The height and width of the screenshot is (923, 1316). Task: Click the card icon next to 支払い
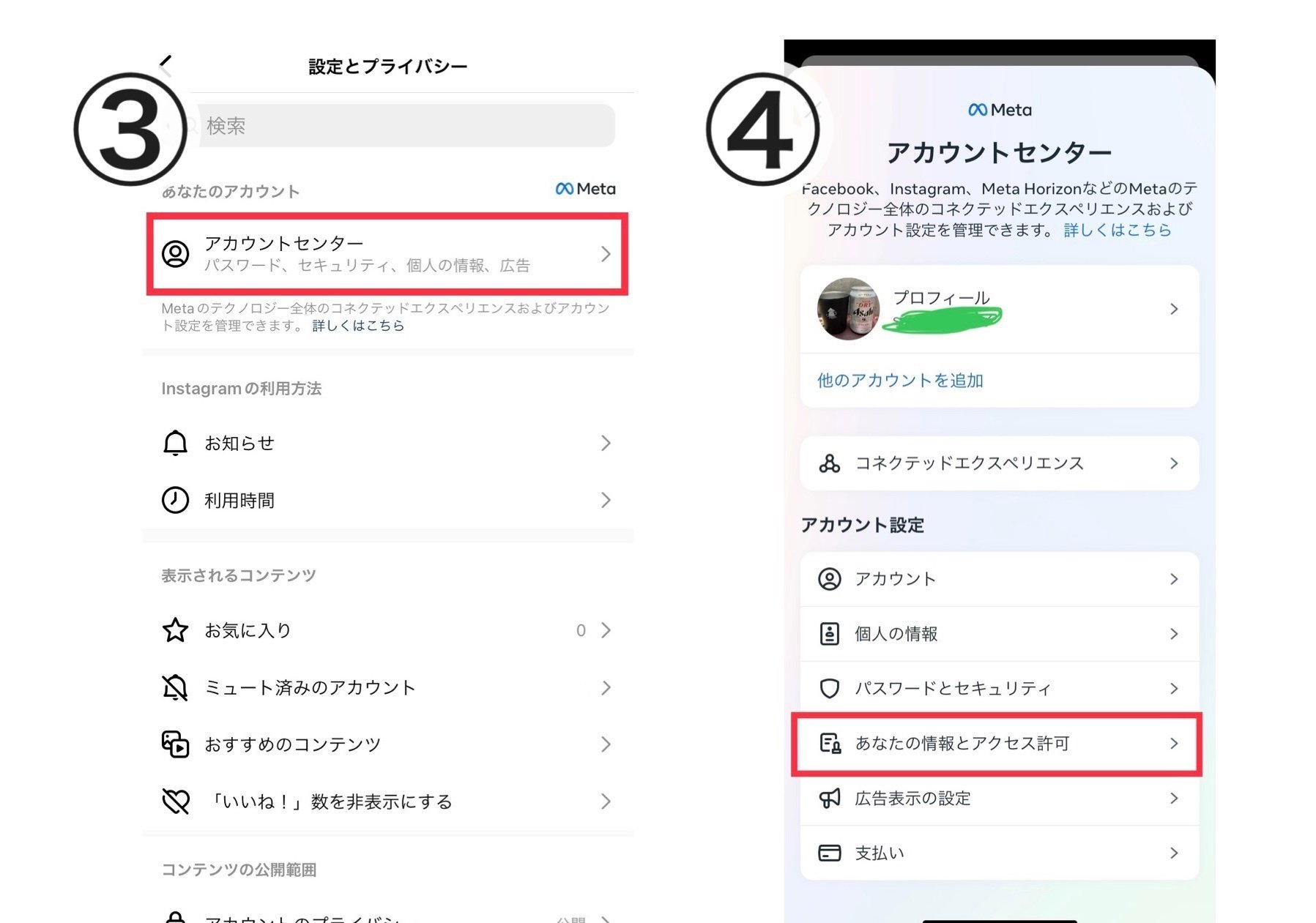(830, 853)
